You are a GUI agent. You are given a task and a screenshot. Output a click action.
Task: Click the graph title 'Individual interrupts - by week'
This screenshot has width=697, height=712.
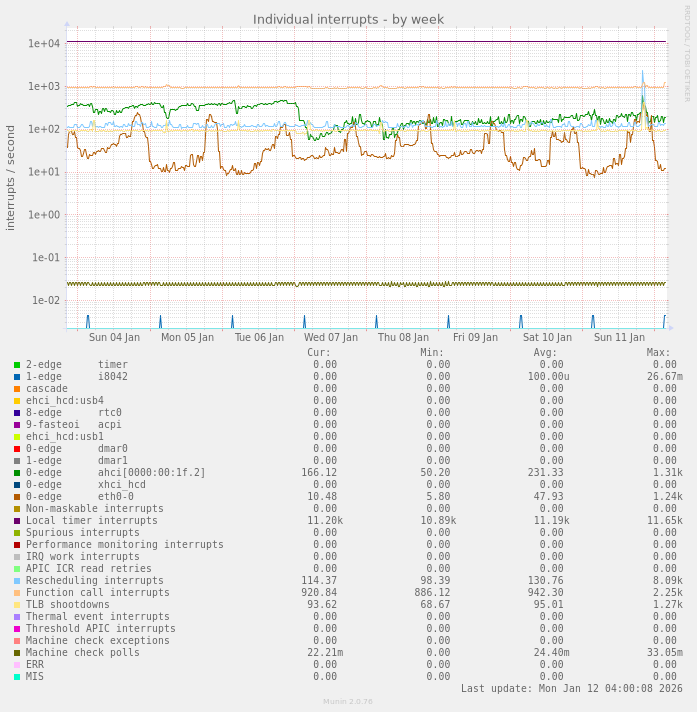tap(348, 19)
